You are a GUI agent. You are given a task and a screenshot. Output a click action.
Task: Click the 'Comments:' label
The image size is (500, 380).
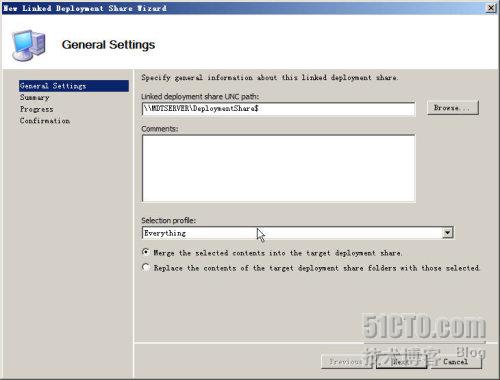(160, 129)
